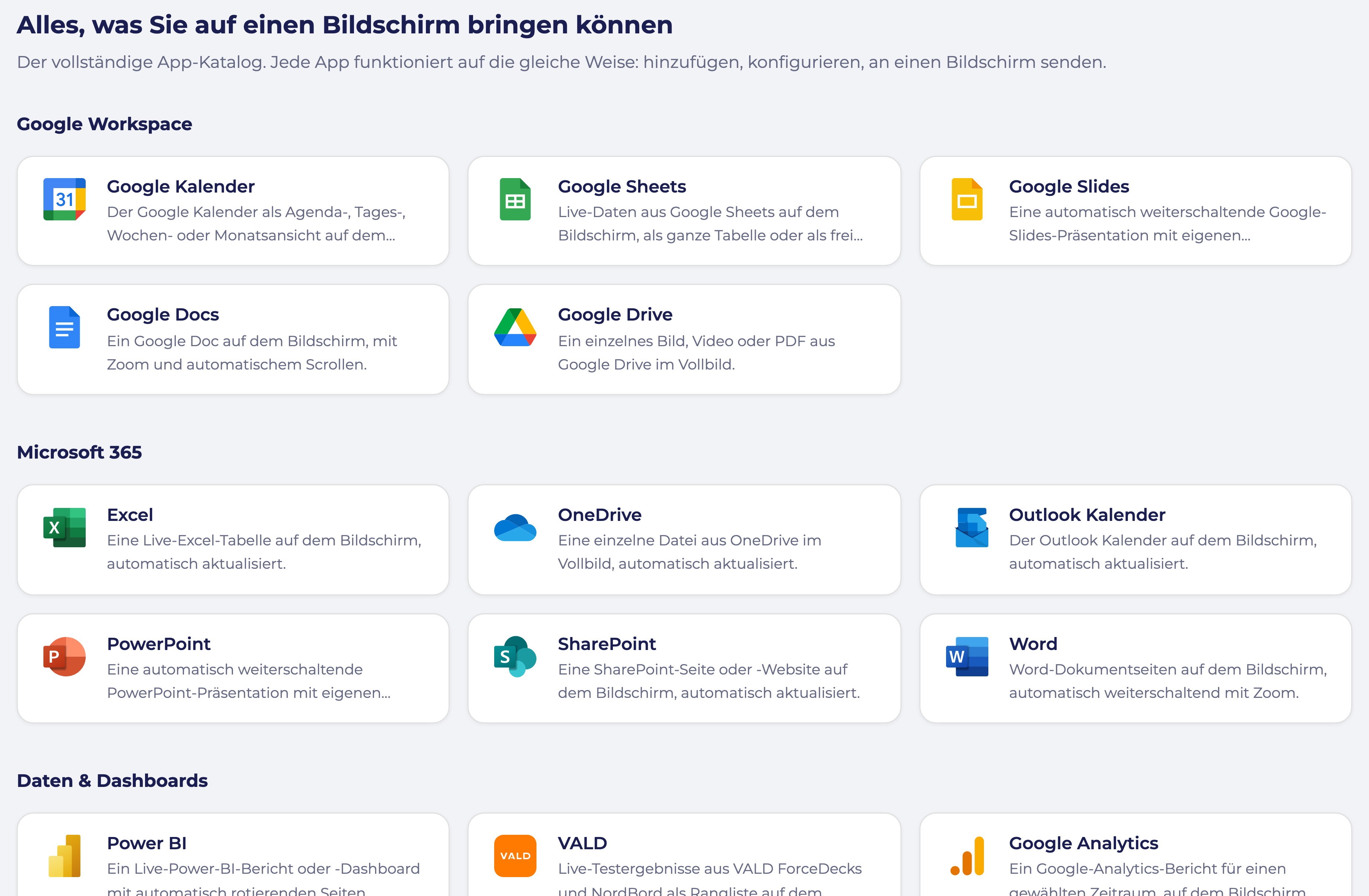Click the Outlook Kalender icon
This screenshot has height=896, width=1369.
pos(972,527)
